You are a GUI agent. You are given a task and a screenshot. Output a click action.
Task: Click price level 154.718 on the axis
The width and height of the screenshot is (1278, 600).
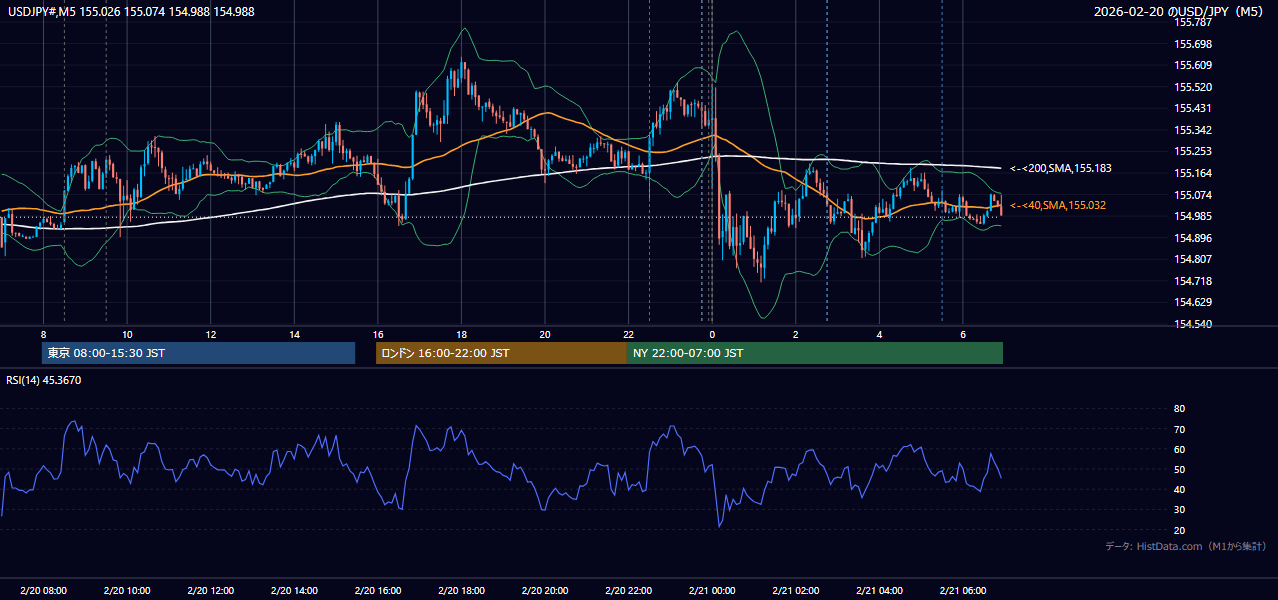[x=1193, y=281]
